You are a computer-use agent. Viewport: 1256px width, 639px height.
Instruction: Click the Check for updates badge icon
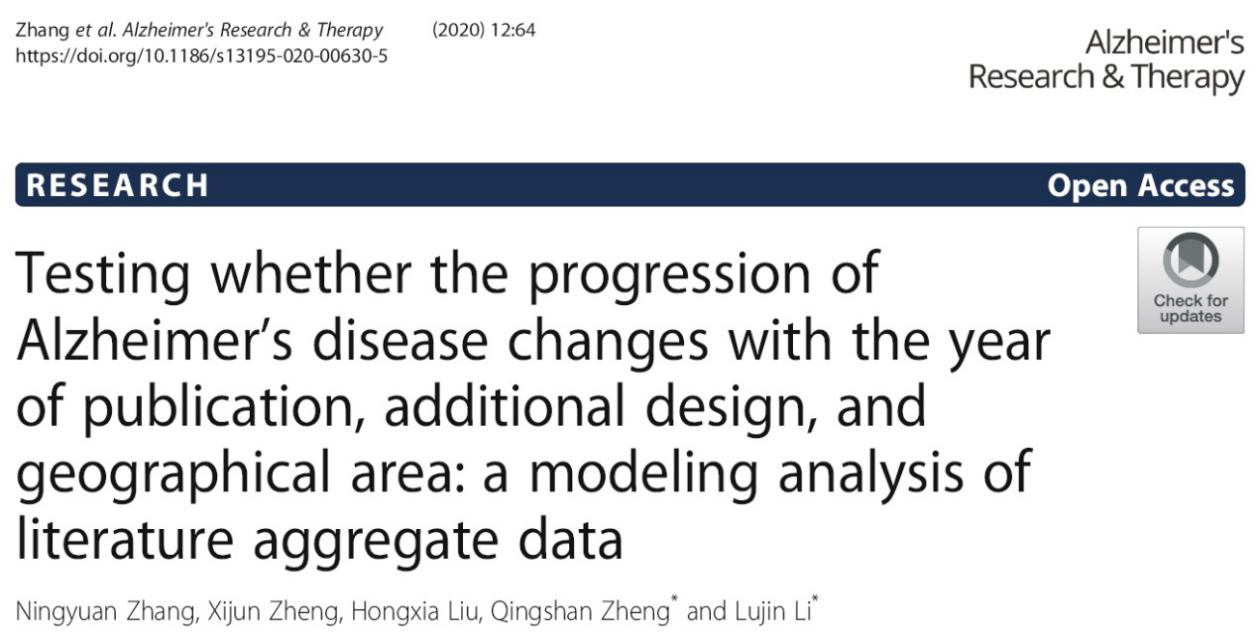[1190, 280]
